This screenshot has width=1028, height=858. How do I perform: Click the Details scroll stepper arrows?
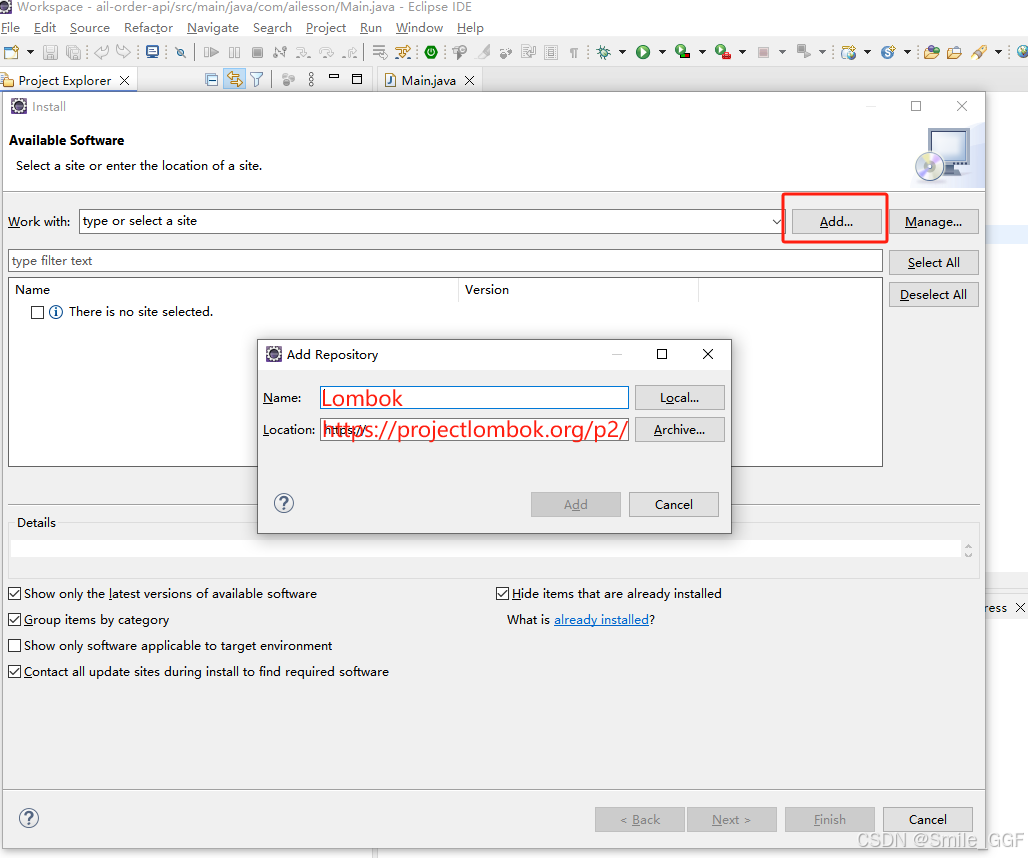tap(968, 549)
